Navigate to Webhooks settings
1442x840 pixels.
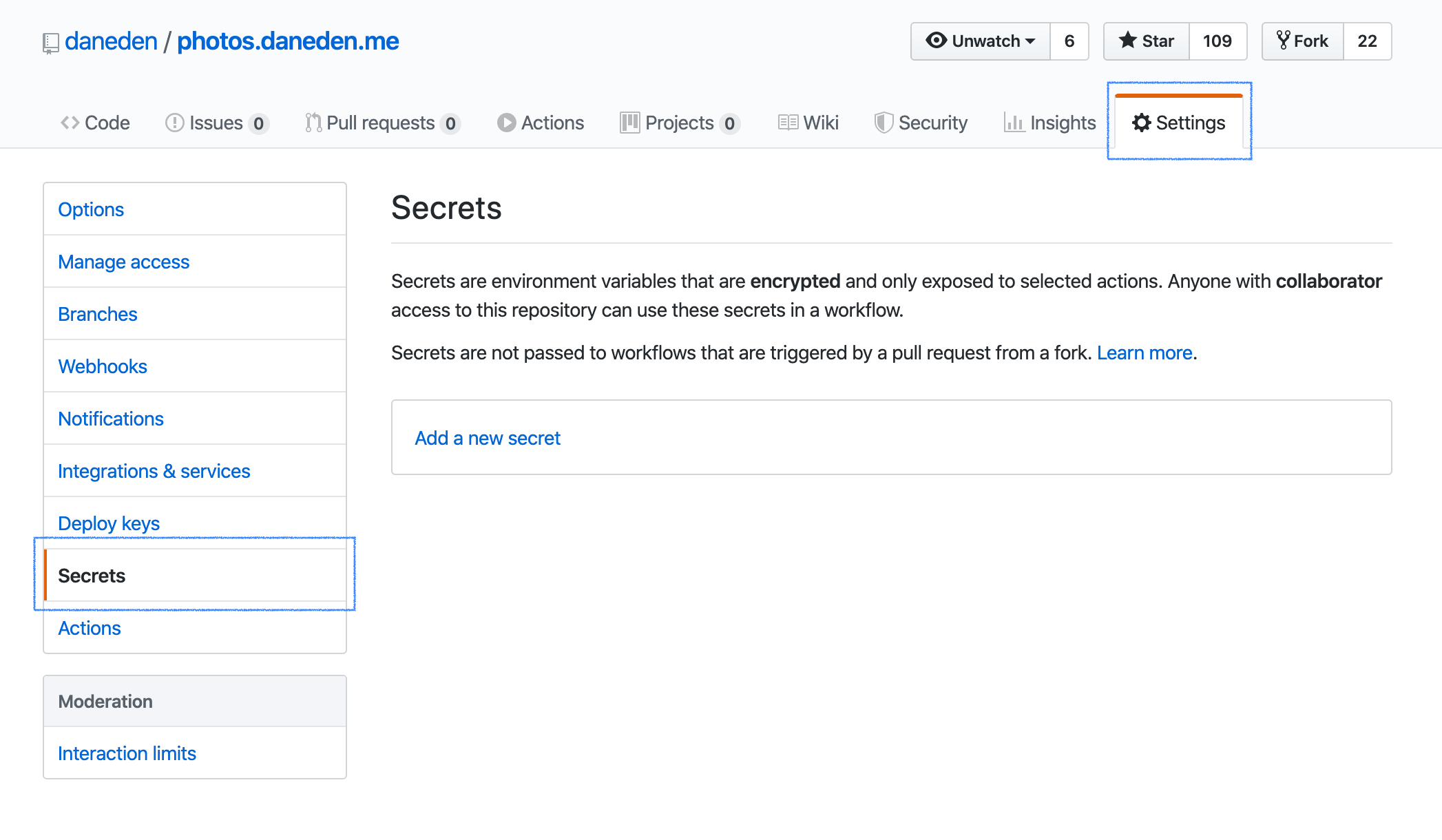(x=102, y=366)
